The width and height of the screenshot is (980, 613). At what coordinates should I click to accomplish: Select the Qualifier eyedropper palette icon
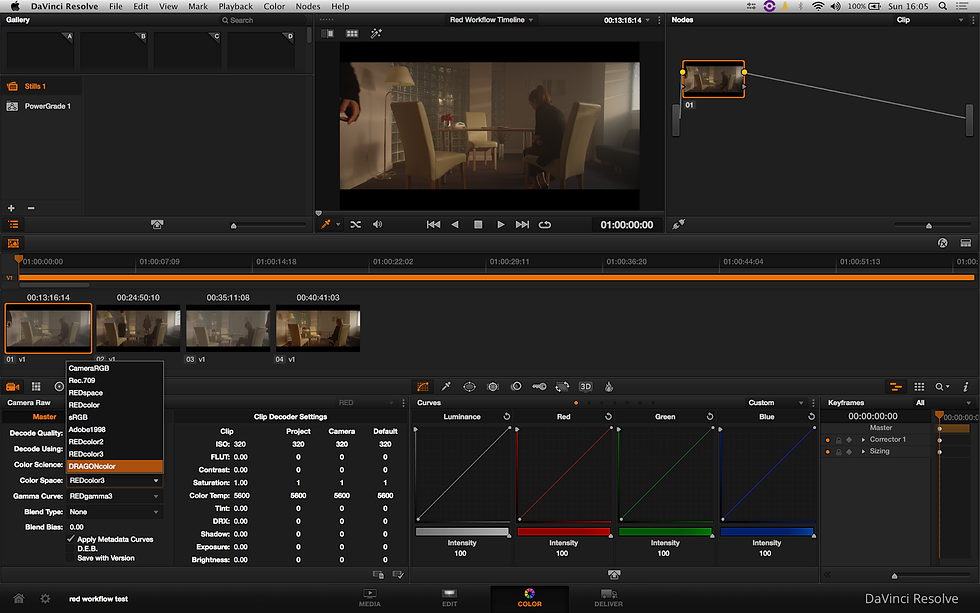click(446, 387)
